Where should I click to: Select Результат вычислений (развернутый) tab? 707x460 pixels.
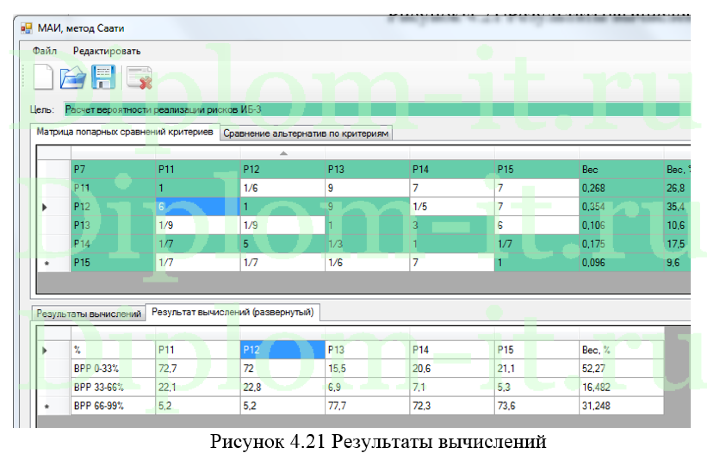coord(232,312)
